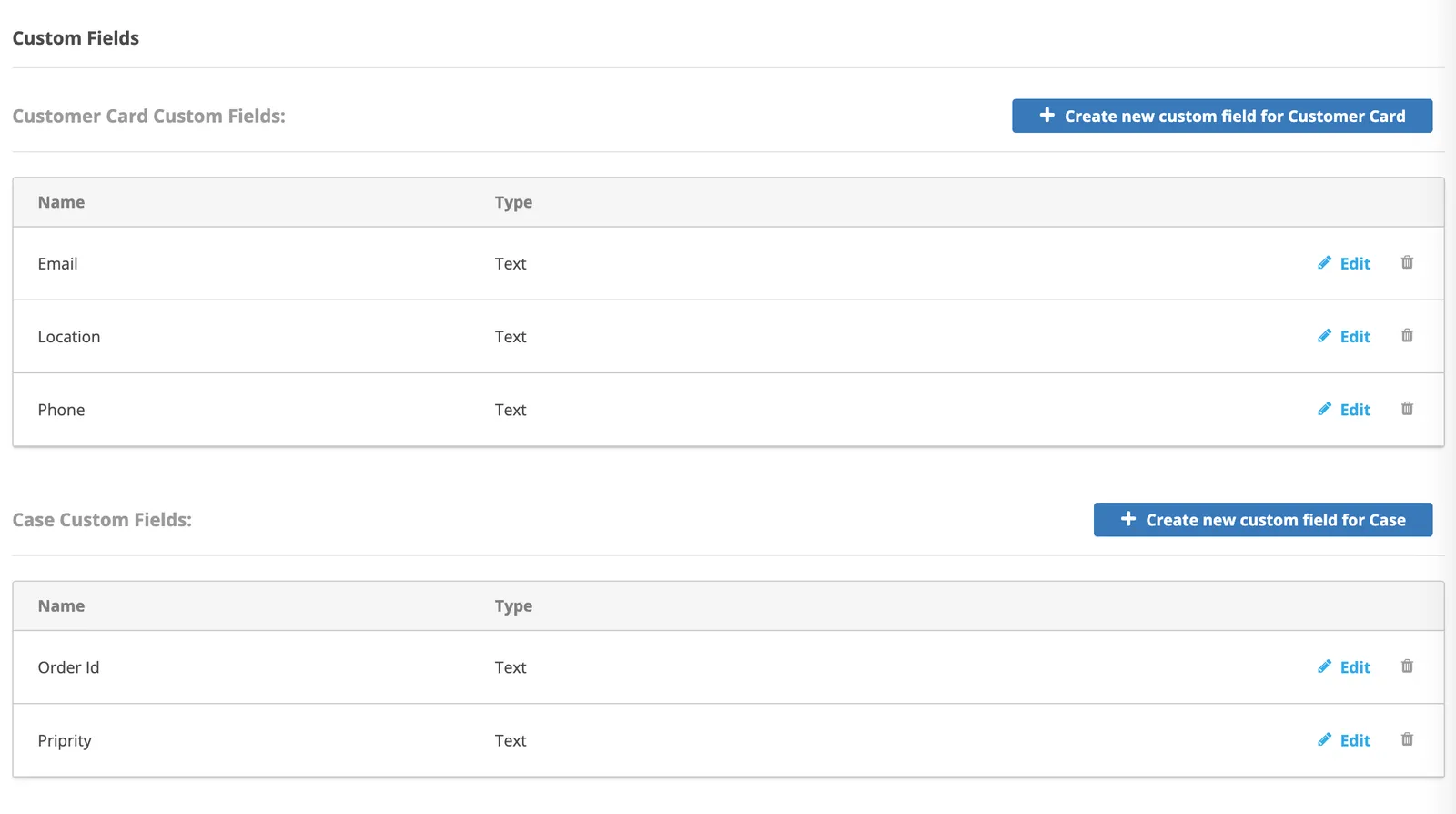1456x814 pixels.
Task: Create new custom field for Case
Action: click(x=1263, y=520)
